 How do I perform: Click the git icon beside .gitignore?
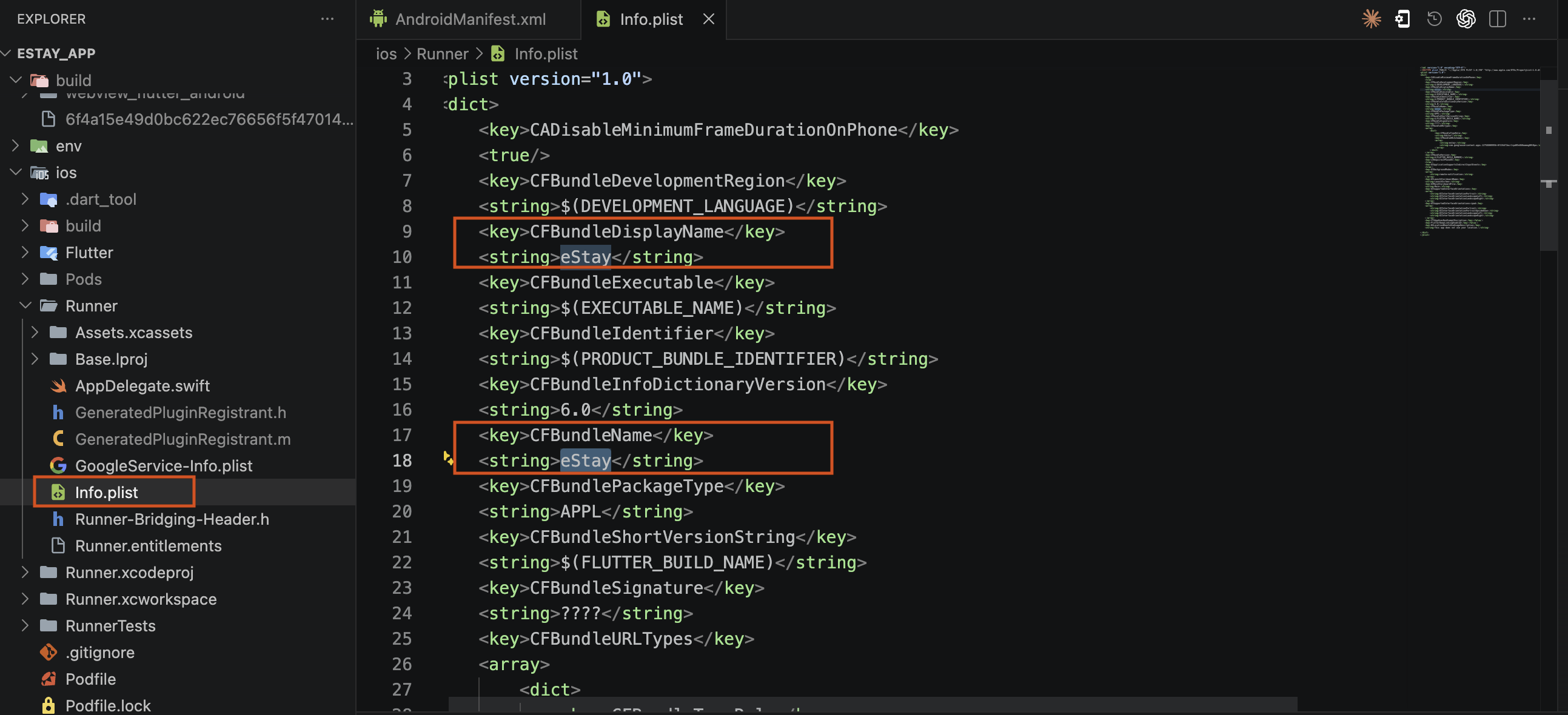(x=49, y=653)
